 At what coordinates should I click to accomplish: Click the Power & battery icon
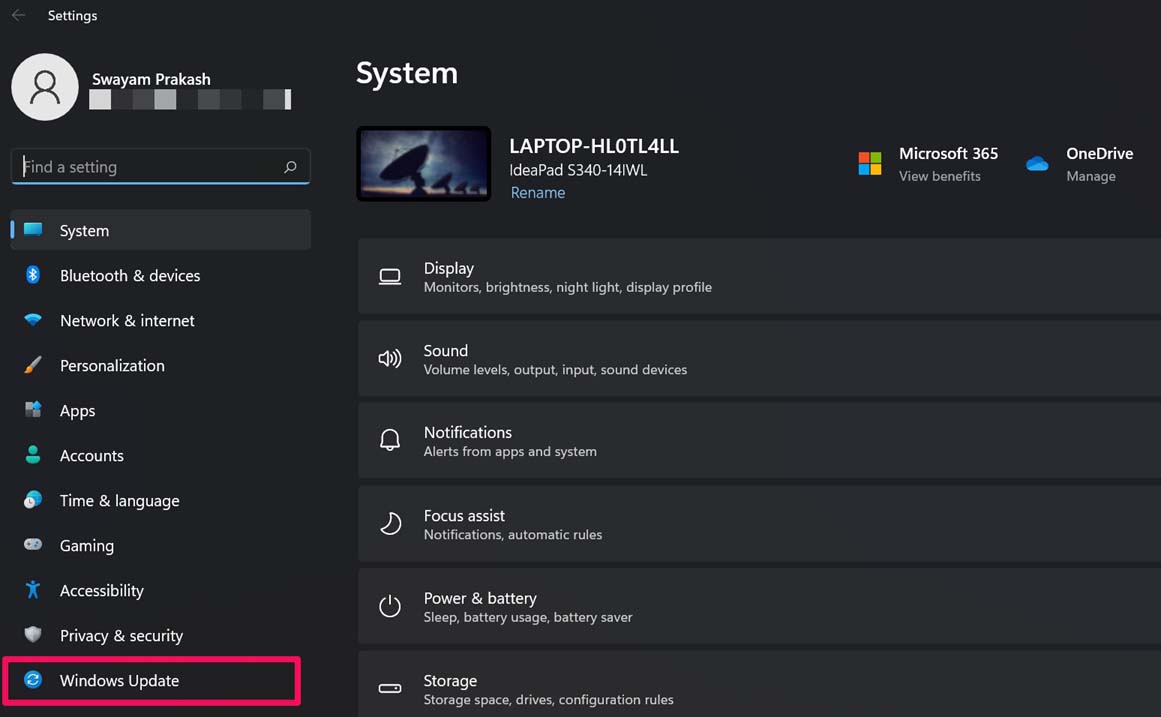390,605
